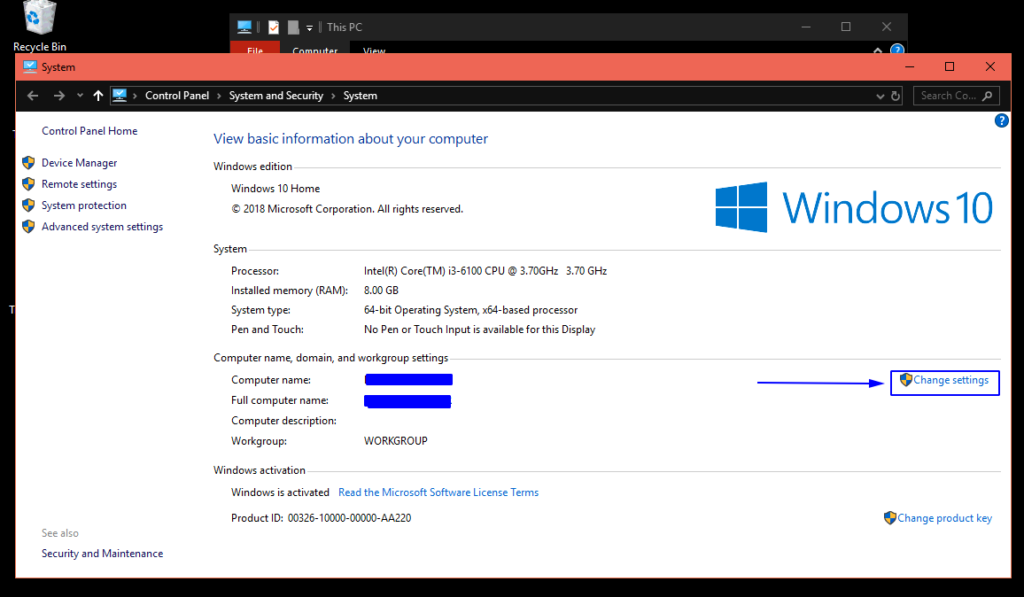
Task: Click the System breadcrumb item
Action: 360,95
